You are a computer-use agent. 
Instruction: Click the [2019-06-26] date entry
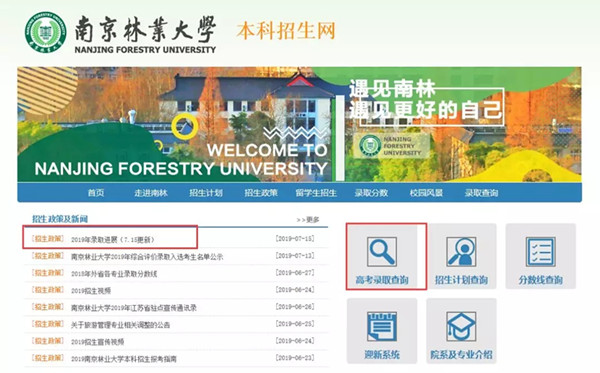click(x=295, y=307)
